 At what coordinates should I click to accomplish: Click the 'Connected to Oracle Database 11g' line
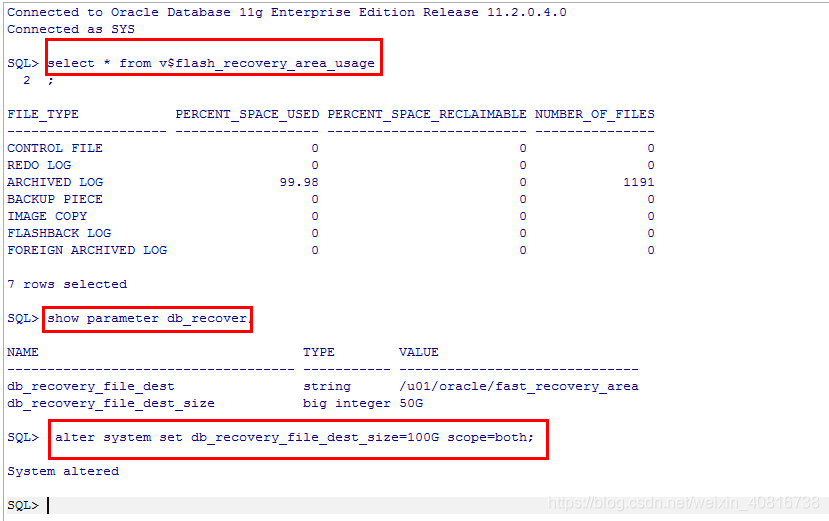point(287,12)
